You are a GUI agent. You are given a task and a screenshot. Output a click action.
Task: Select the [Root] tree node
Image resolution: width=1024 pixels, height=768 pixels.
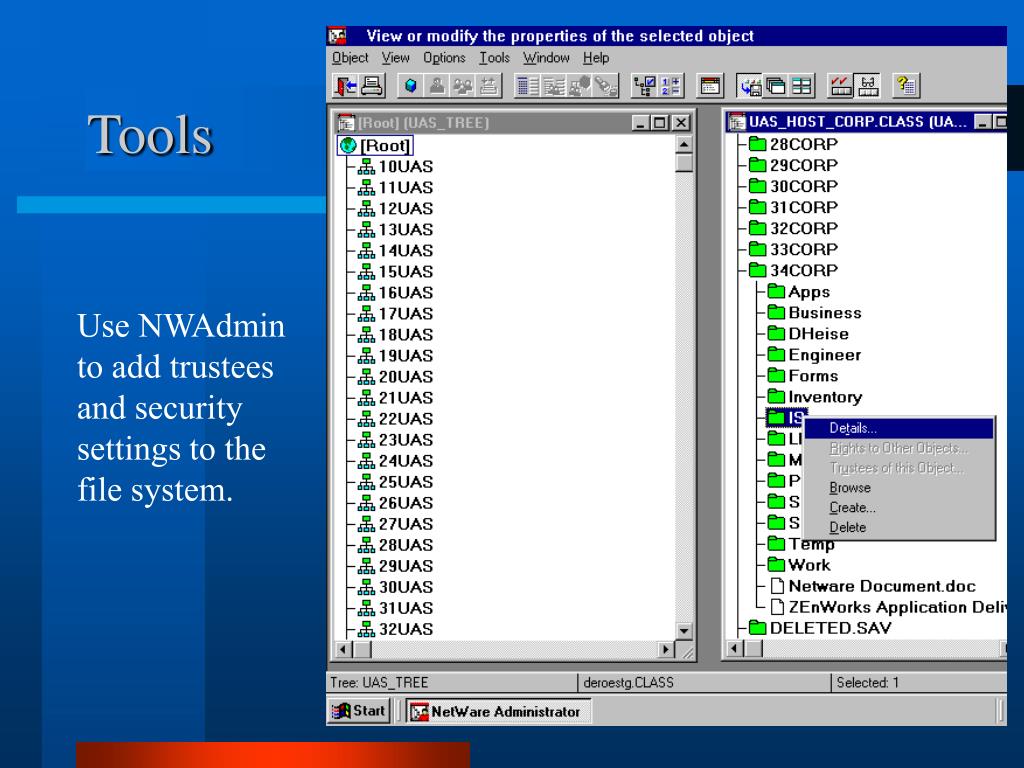[x=377, y=146]
